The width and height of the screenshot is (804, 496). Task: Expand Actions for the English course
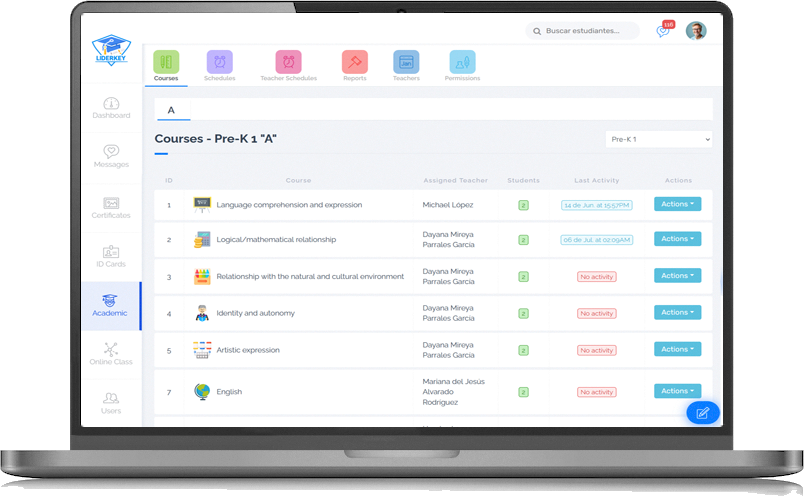(x=677, y=391)
